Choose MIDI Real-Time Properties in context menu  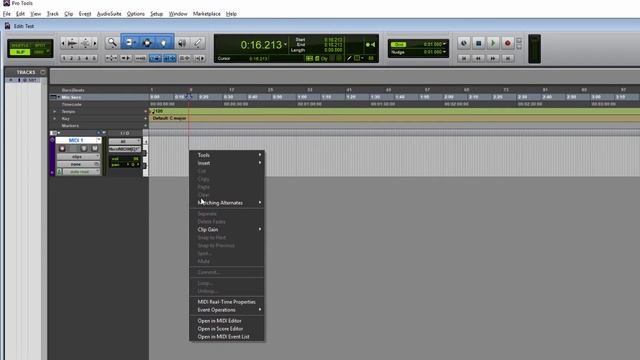pyautogui.click(x=227, y=302)
